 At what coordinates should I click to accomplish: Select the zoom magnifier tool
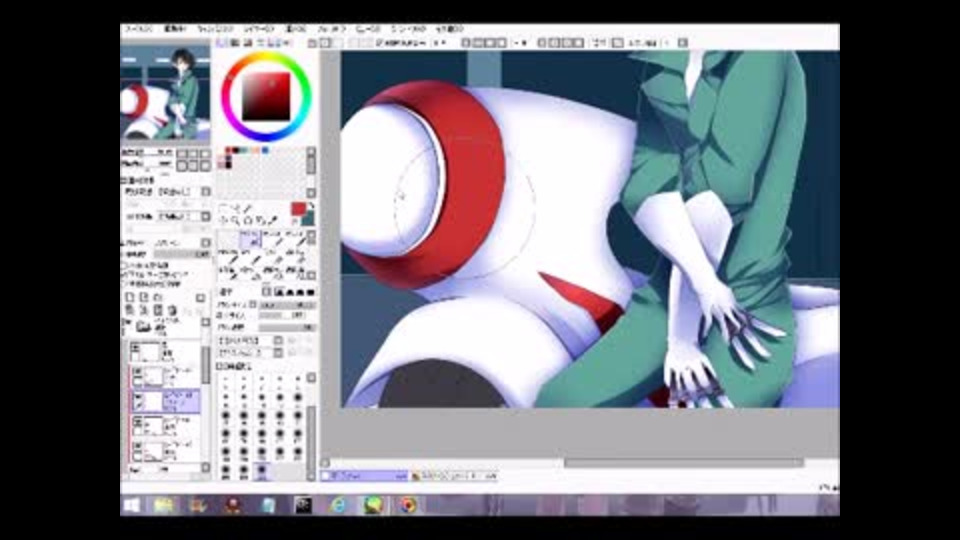pyautogui.click(x=236, y=220)
